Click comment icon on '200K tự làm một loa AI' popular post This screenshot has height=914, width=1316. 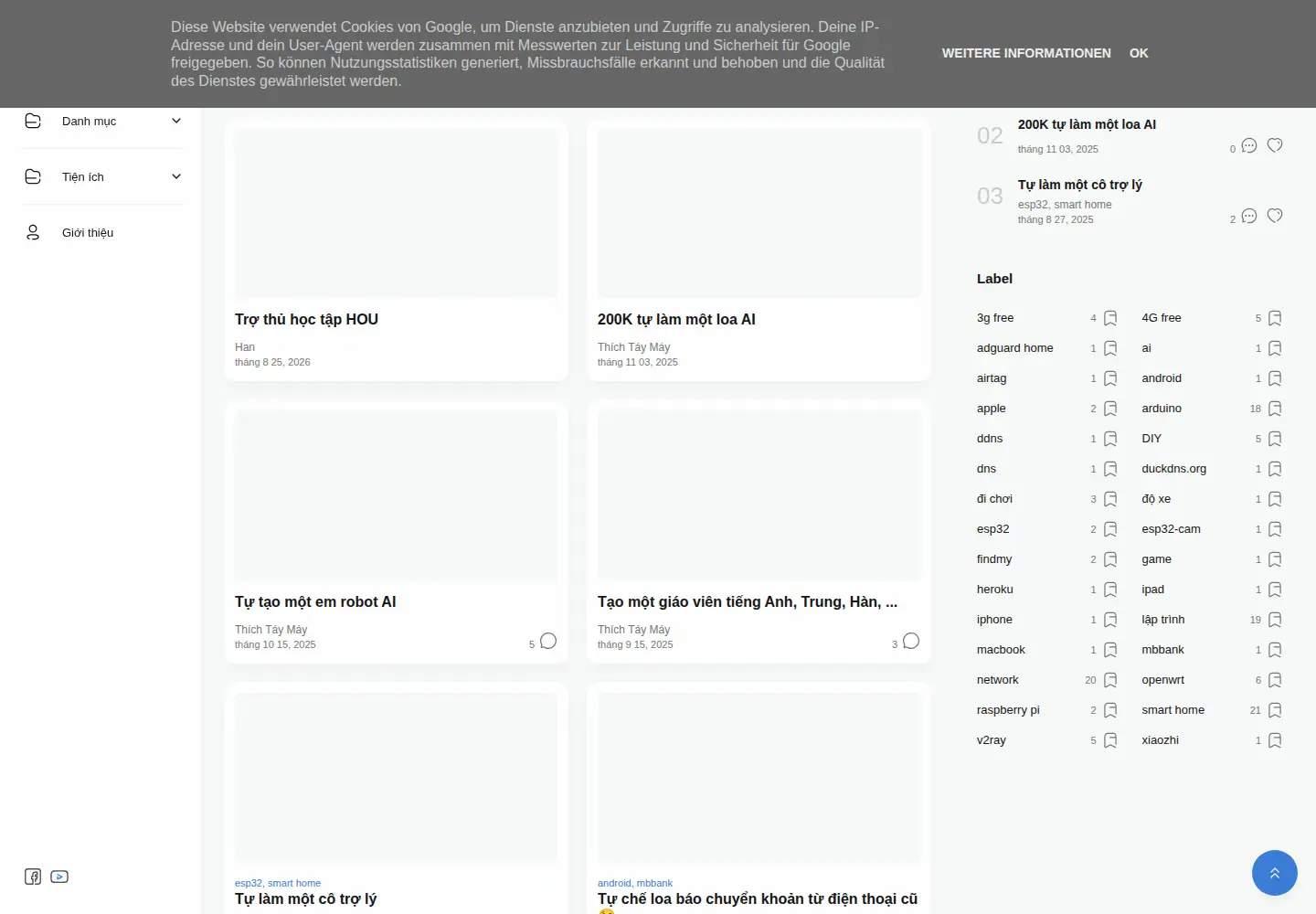(1249, 146)
